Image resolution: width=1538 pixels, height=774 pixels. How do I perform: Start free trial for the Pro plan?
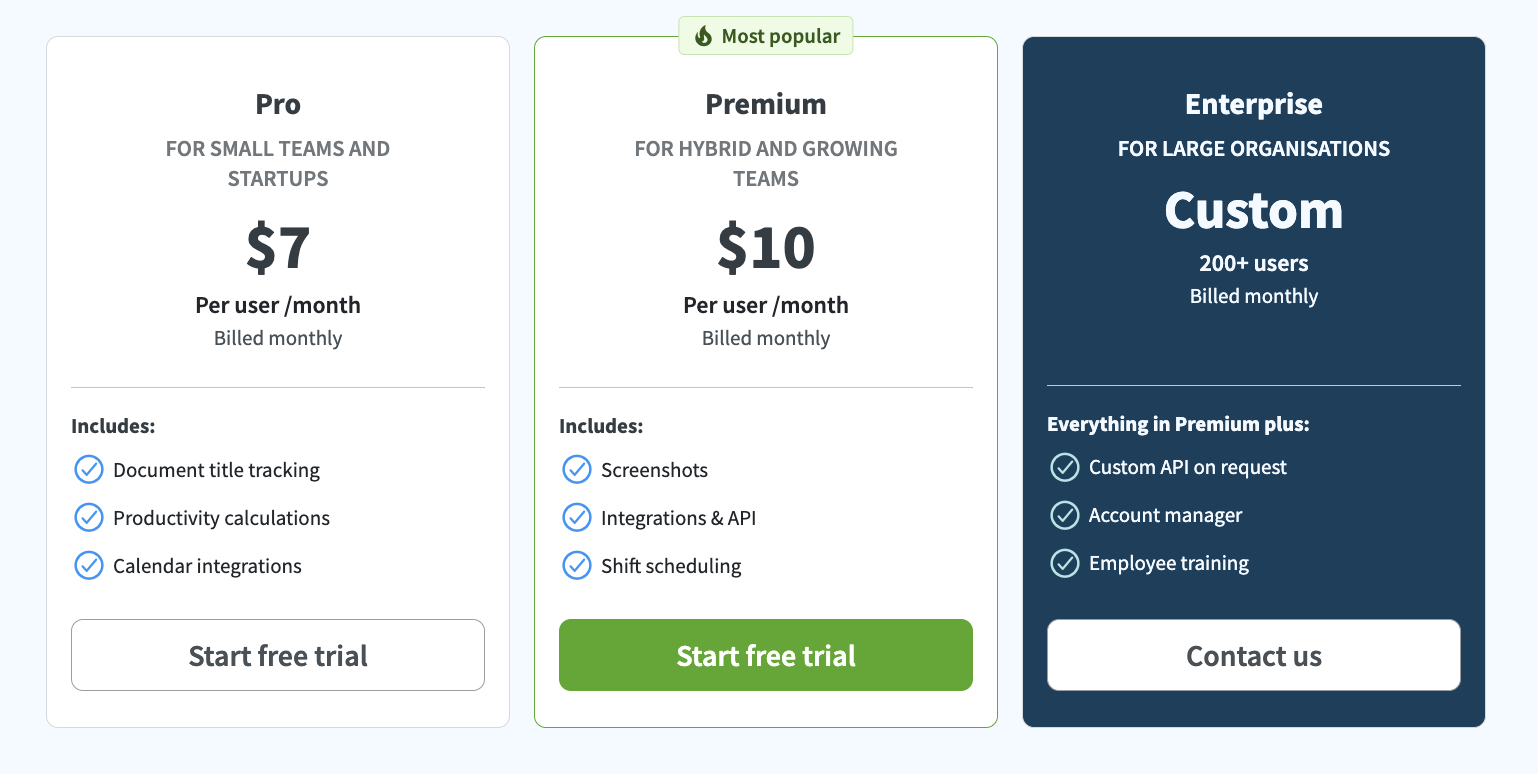coord(278,655)
